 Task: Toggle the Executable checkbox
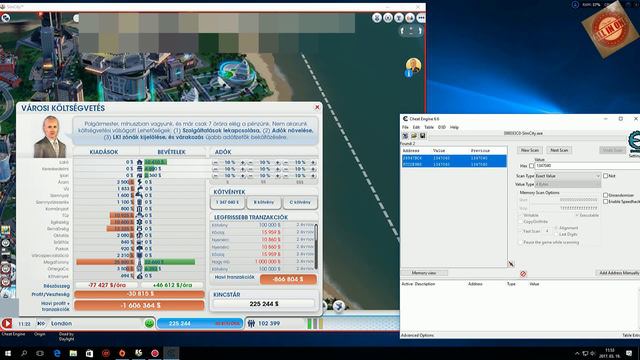pos(577,215)
